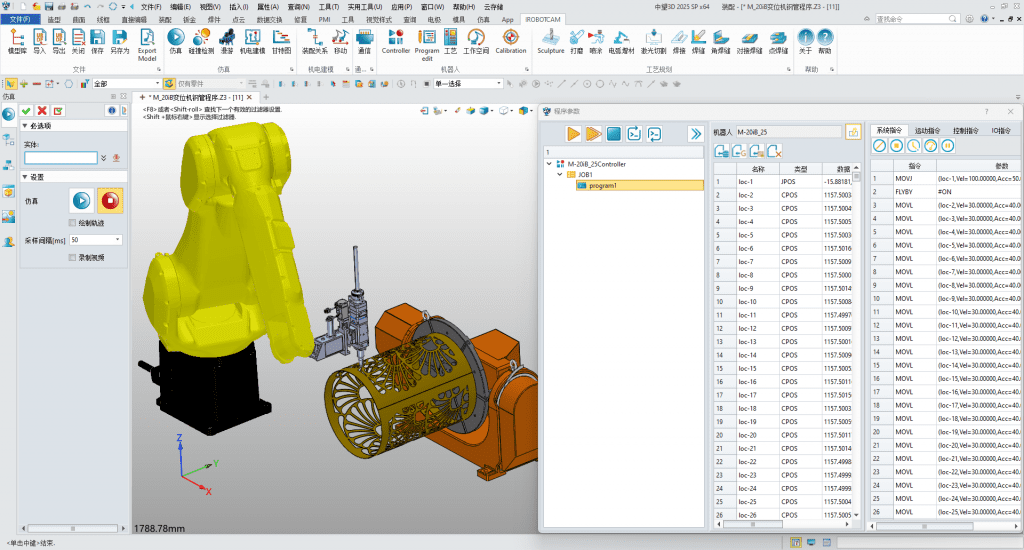
Task: Click the green checkmark confirm button
Action: [26, 110]
